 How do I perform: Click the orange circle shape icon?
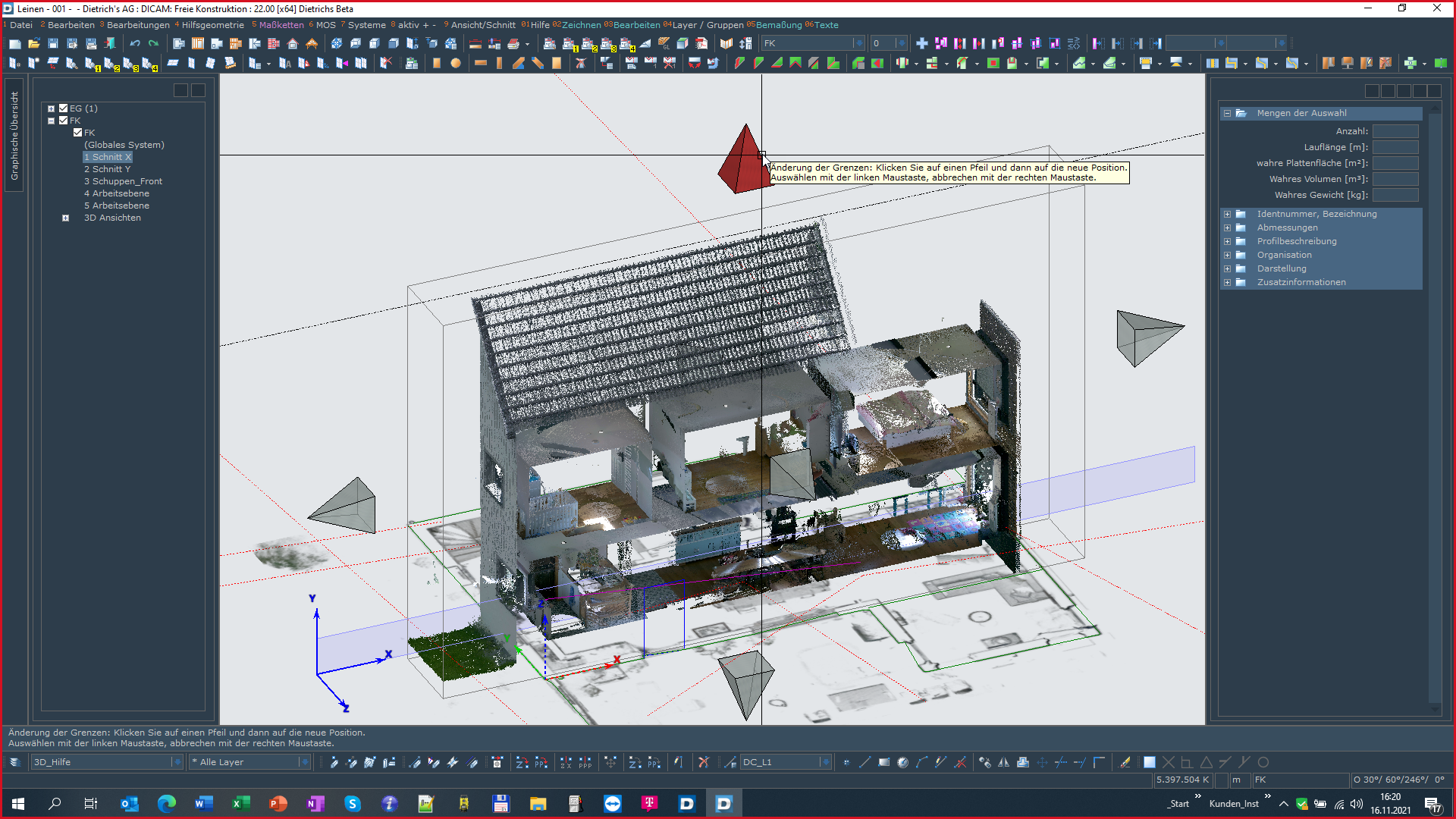456,63
